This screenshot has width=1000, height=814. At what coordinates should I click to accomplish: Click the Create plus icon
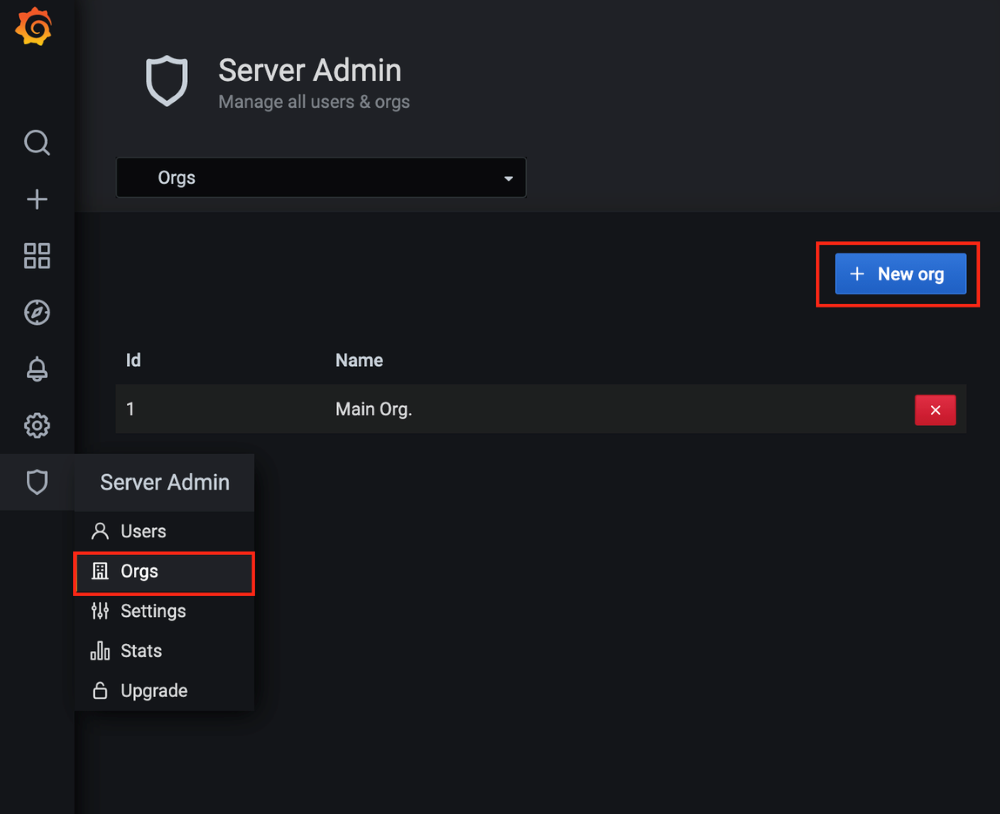point(36,199)
